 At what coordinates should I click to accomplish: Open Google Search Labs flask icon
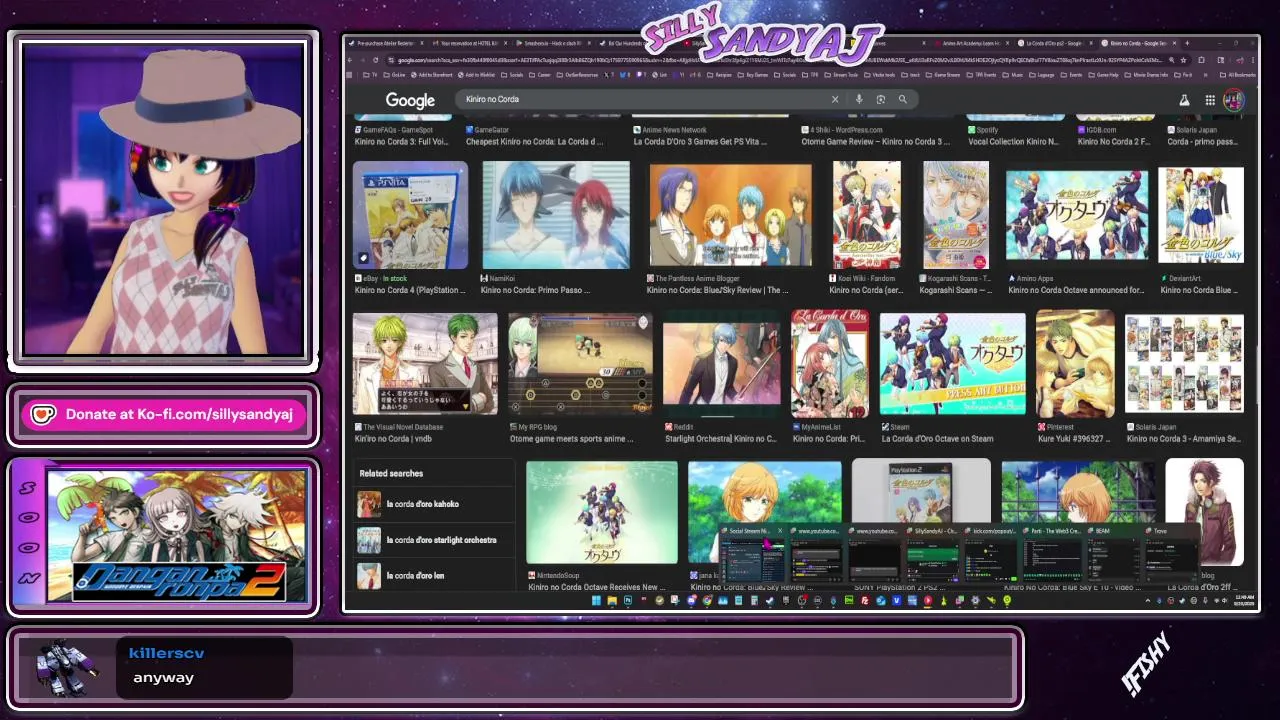[x=1184, y=100]
